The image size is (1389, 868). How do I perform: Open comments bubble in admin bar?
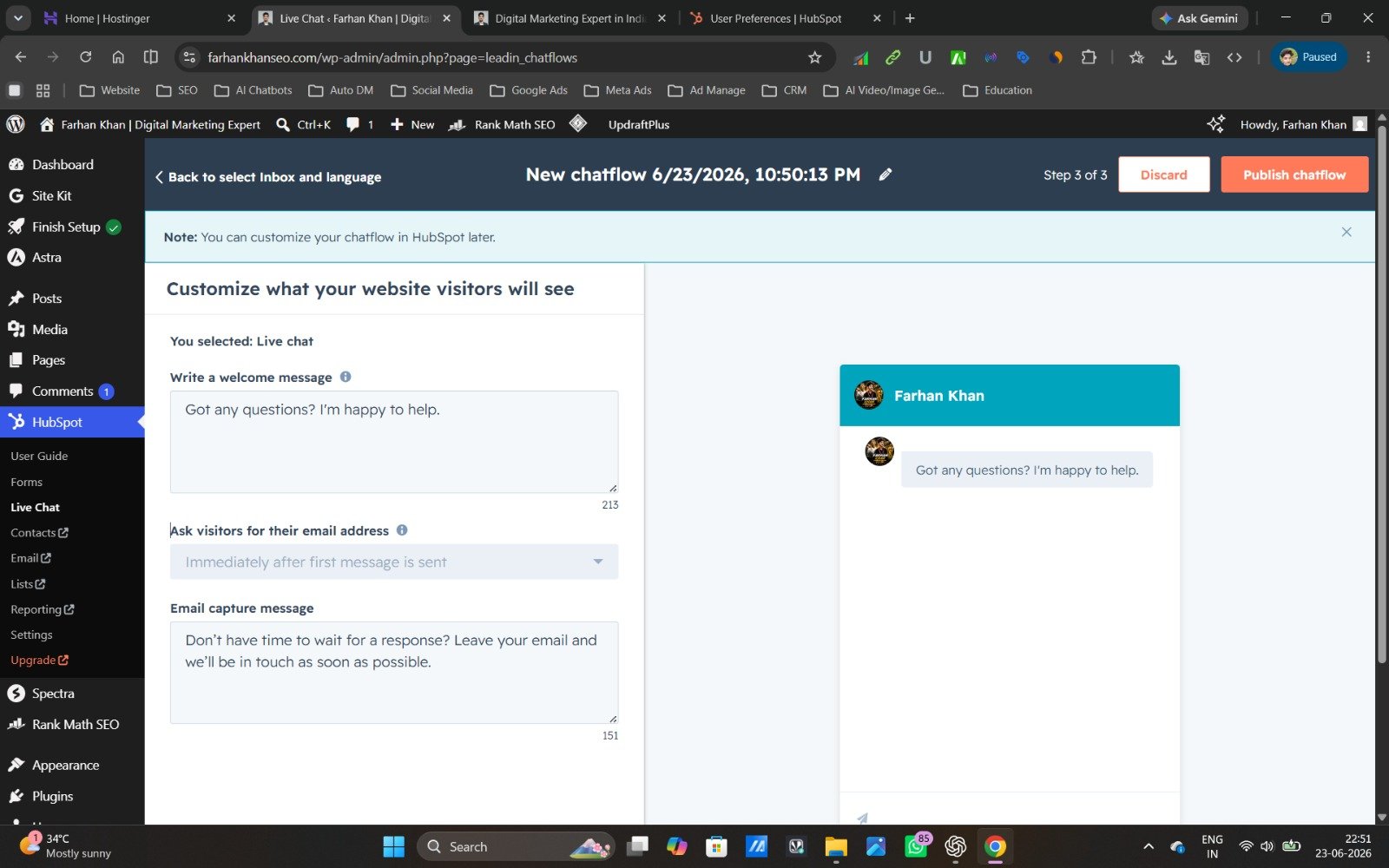pos(359,124)
